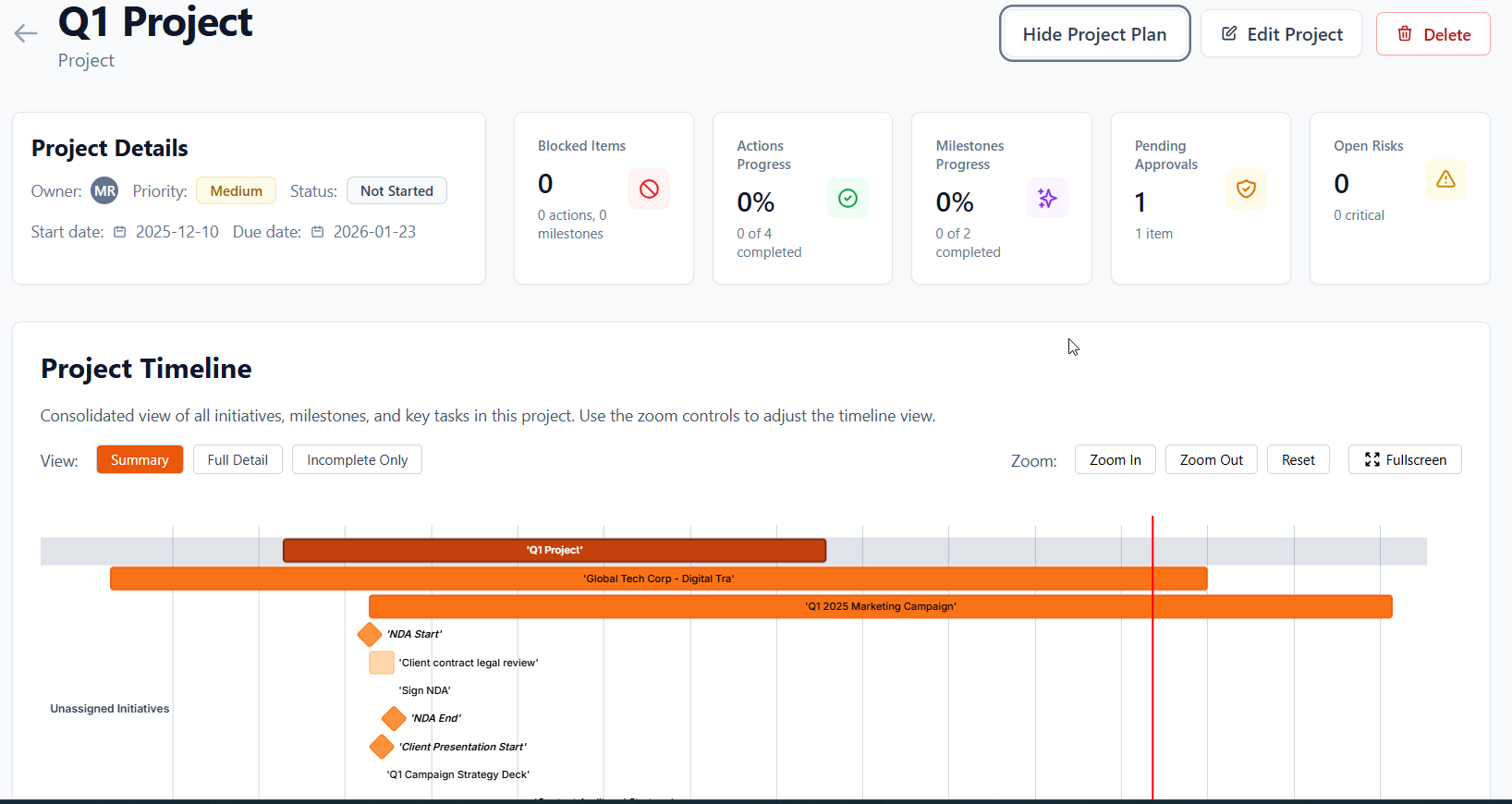Zoom out of the timeline
This screenshot has width=1512, height=804.
[1211, 460]
